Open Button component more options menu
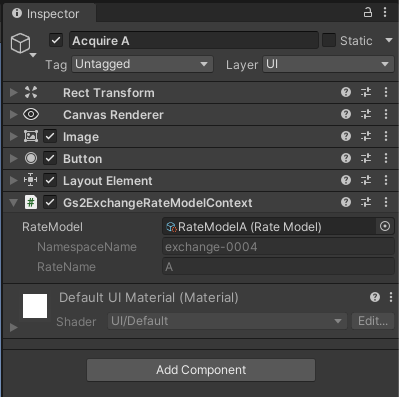This screenshot has width=399, height=397. [386, 158]
